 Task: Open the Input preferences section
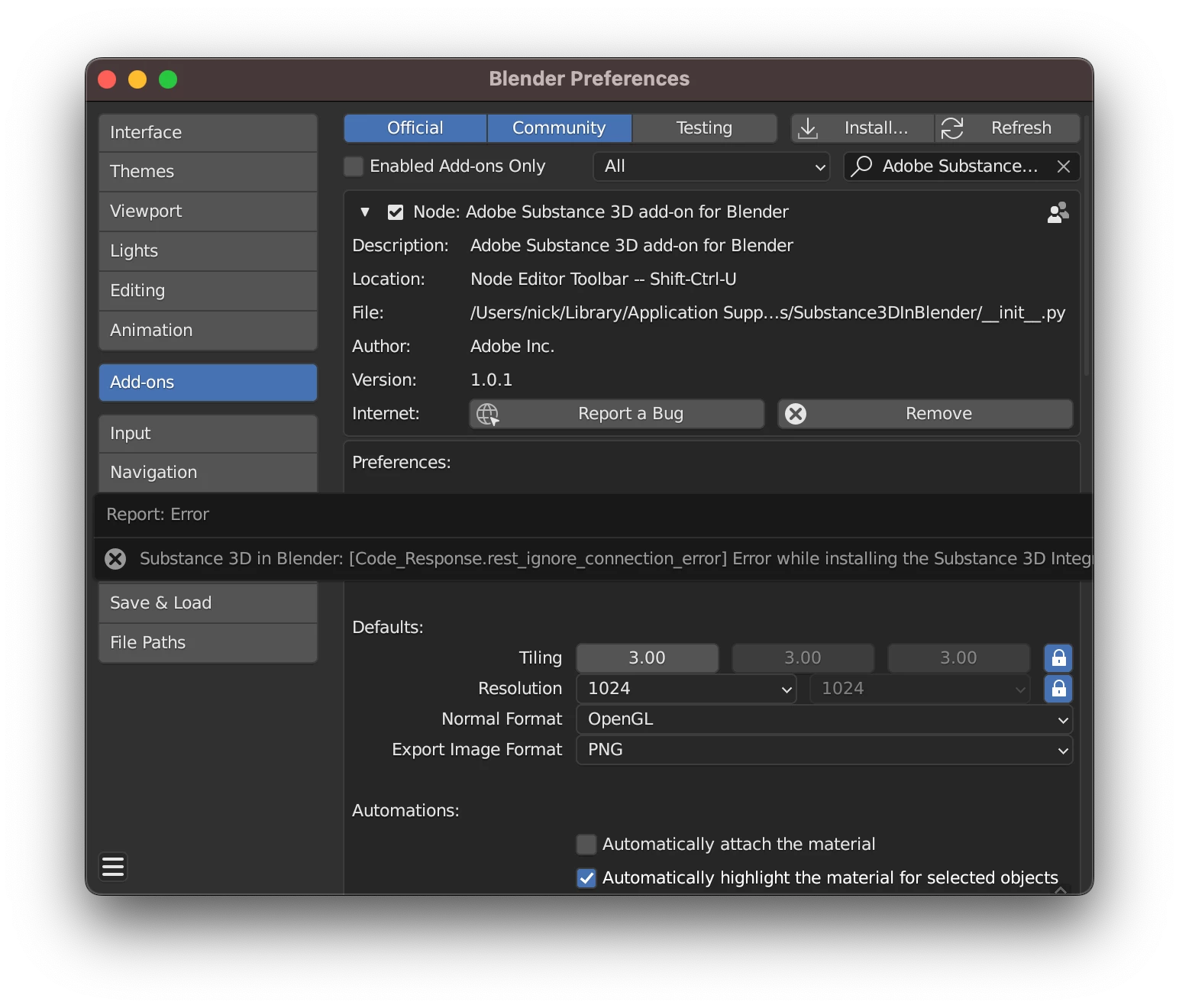tap(208, 434)
